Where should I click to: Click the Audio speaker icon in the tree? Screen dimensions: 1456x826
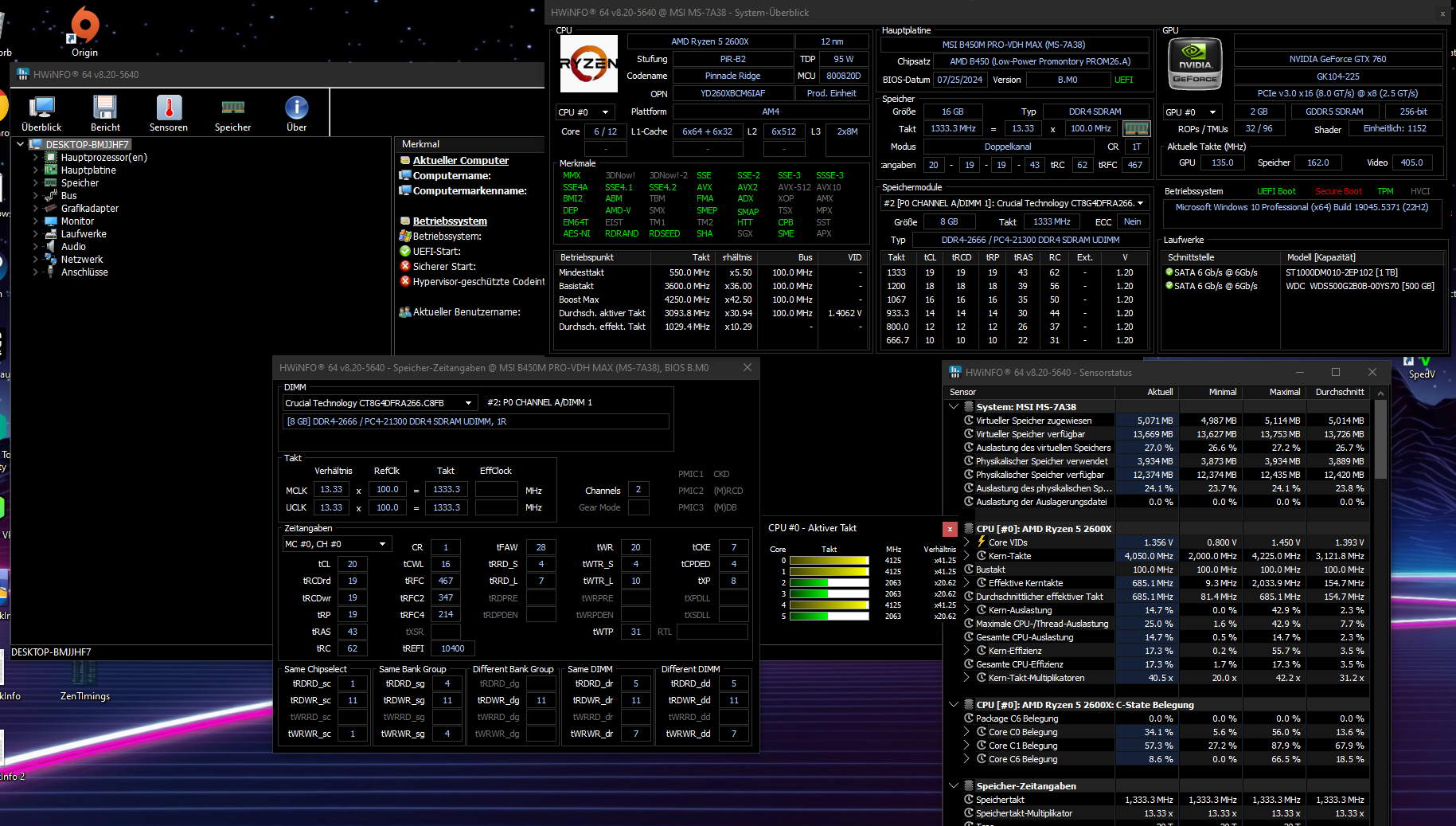point(50,247)
